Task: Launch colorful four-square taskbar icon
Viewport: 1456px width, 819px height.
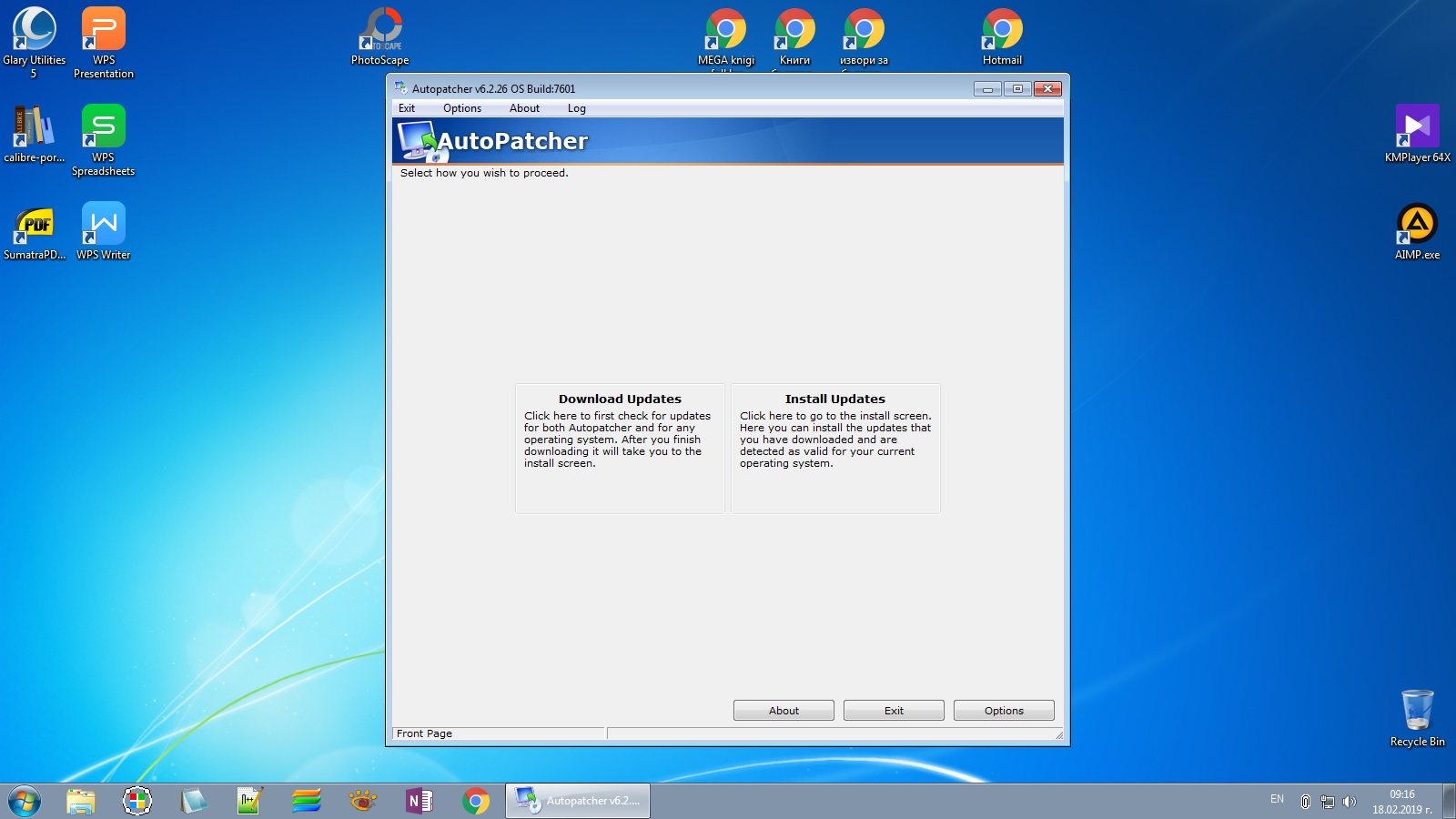Action: [137, 801]
